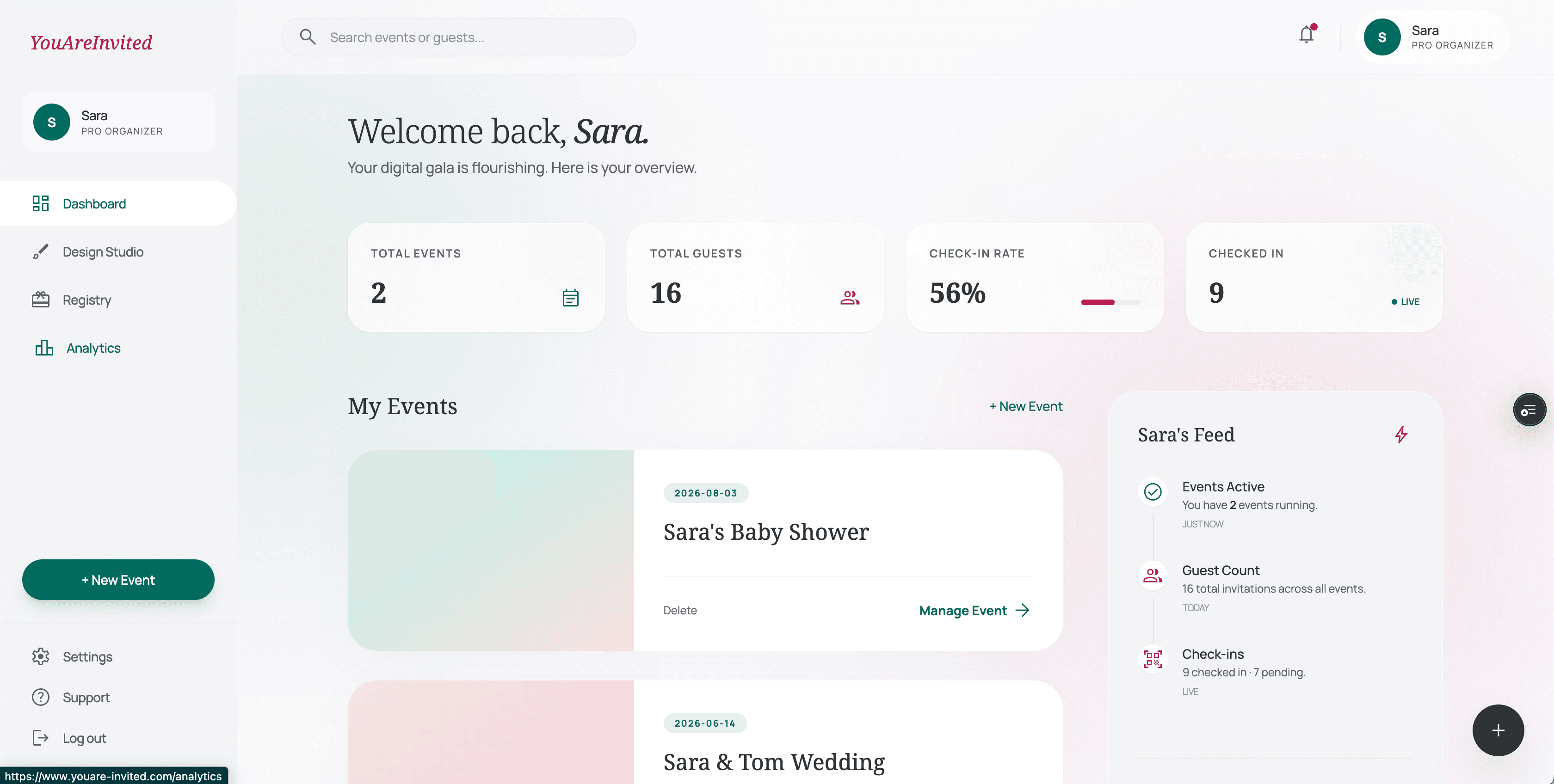The width and height of the screenshot is (1554, 784).
Task: Click the calendar icon in Total Events card
Action: (571, 297)
